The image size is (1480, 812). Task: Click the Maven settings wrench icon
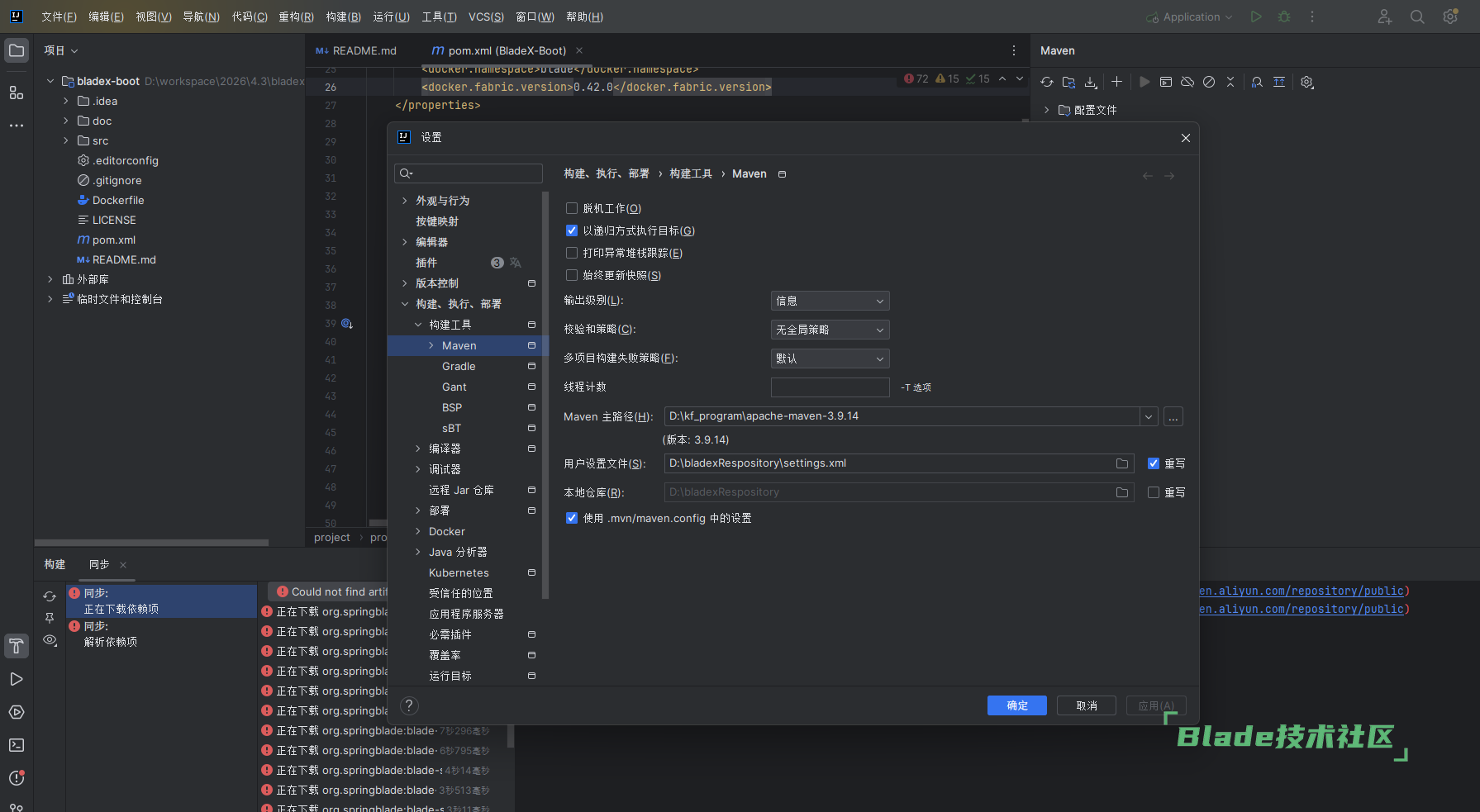[x=1306, y=82]
